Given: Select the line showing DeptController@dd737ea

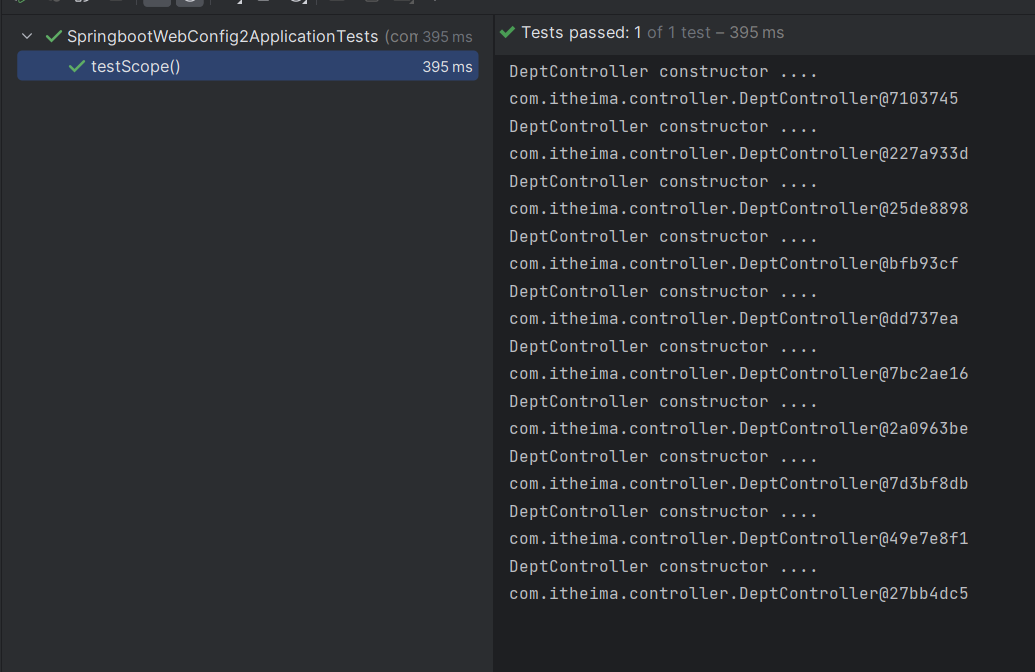Looking at the screenshot, I should pos(733,319).
